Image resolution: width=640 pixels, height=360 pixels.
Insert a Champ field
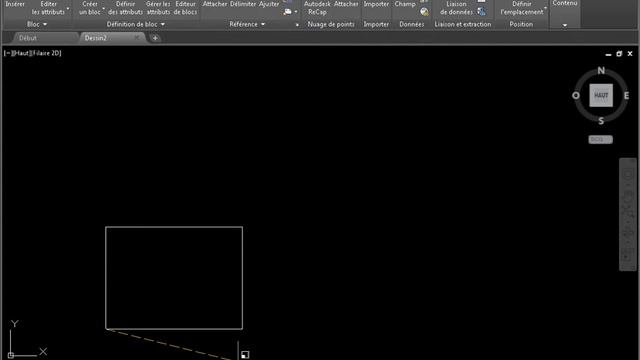(404, 4)
